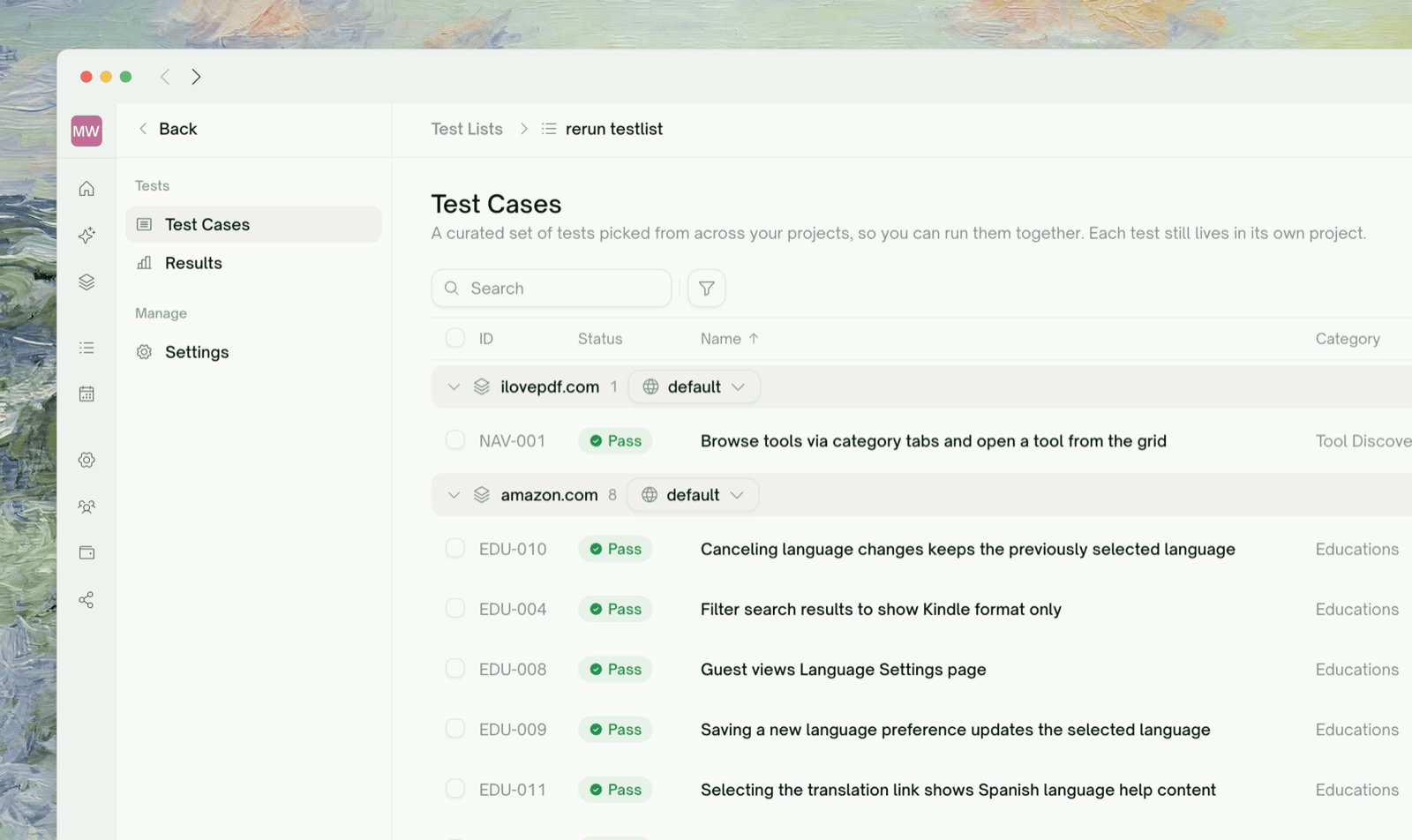
Task: Click the share nodes icon in sidebar
Action: coord(86,600)
